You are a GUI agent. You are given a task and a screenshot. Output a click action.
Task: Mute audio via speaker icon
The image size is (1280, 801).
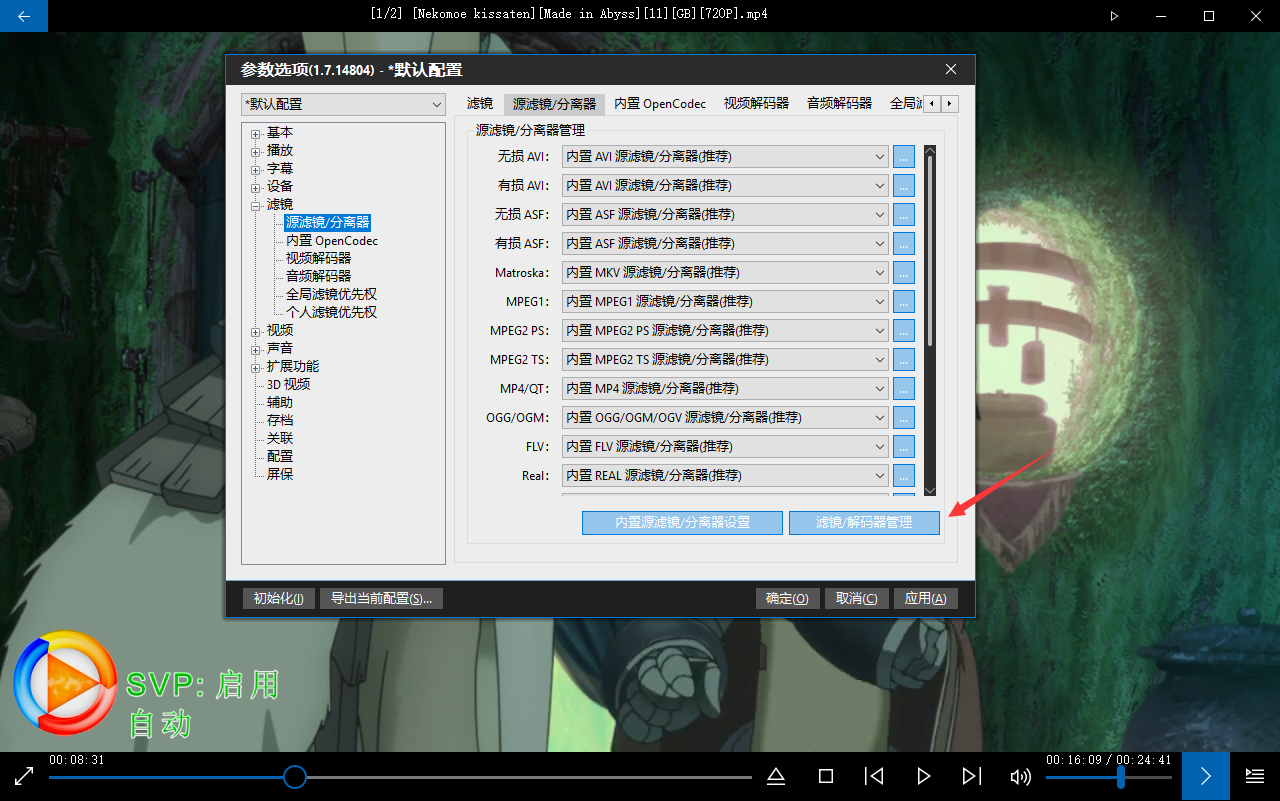(x=1020, y=776)
